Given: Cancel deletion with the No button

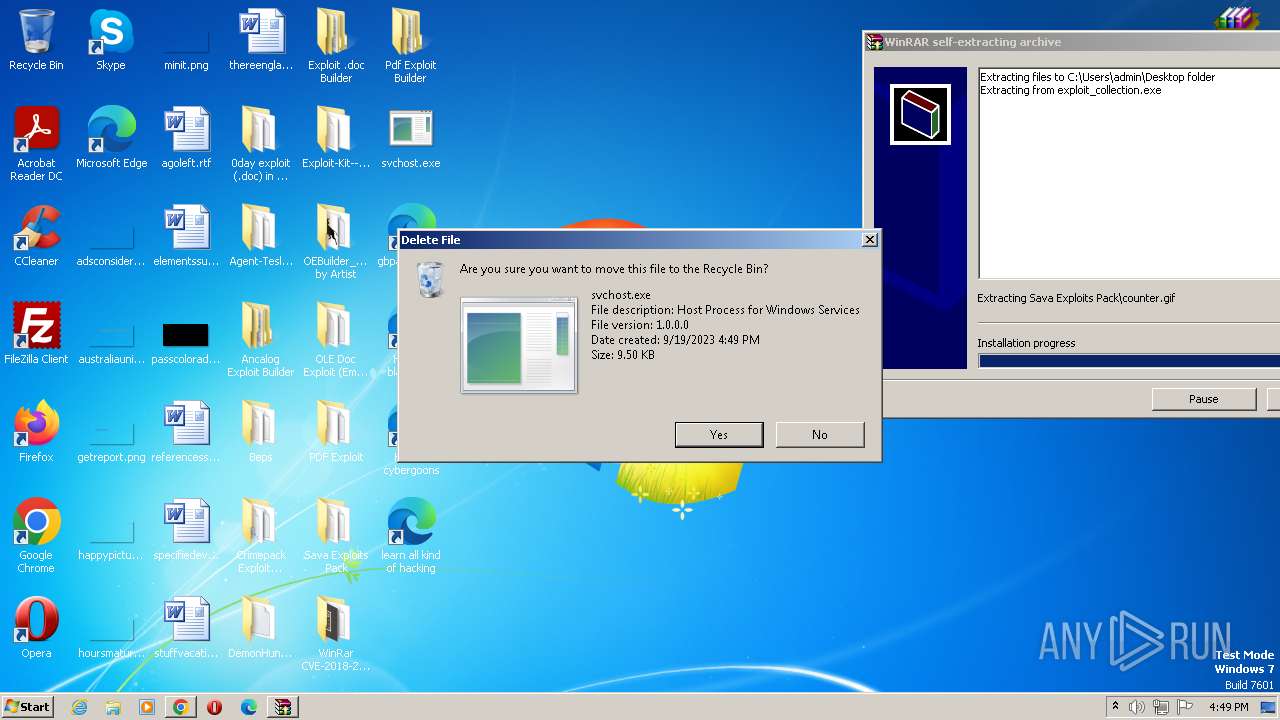Looking at the screenshot, I should point(820,434).
